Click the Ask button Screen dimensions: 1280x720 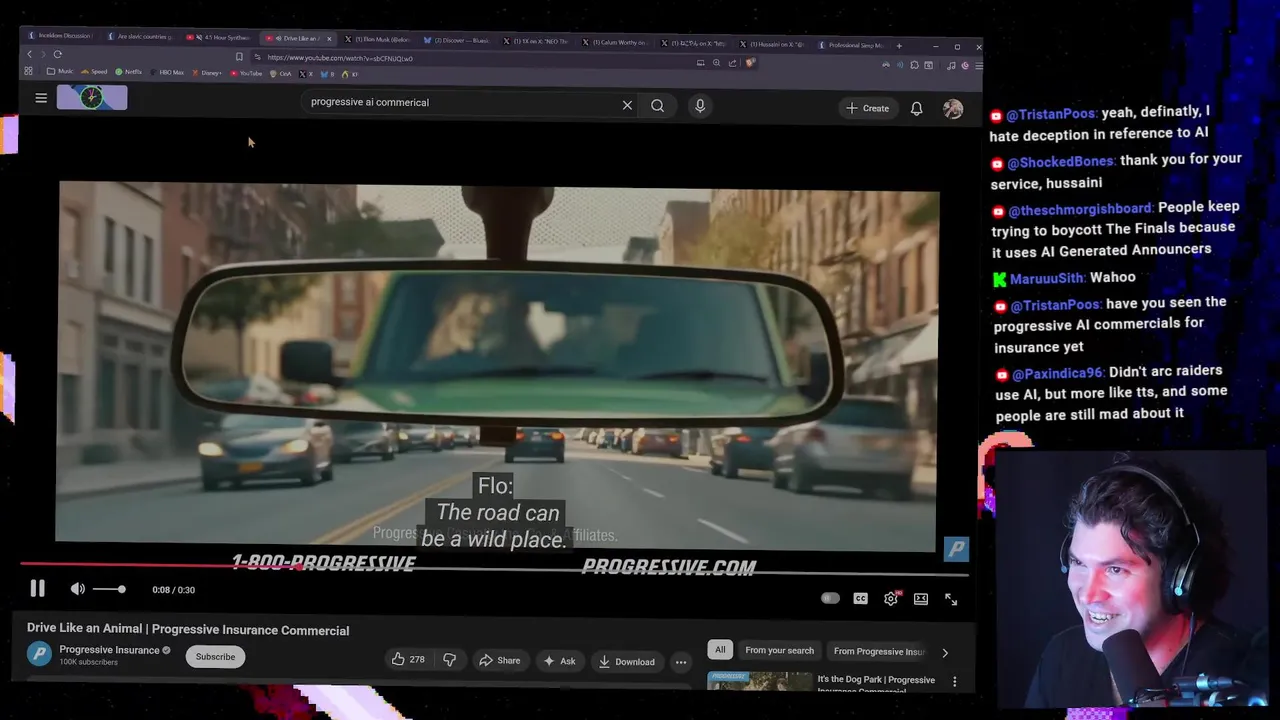pyautogui.click(x=559, y=661)
